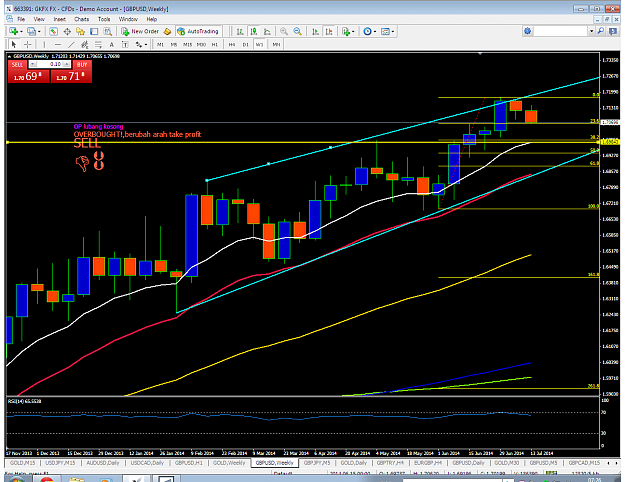
Task: Switch chart to MN timeframe
Action: pyautogui.click(x=276, y=45)
